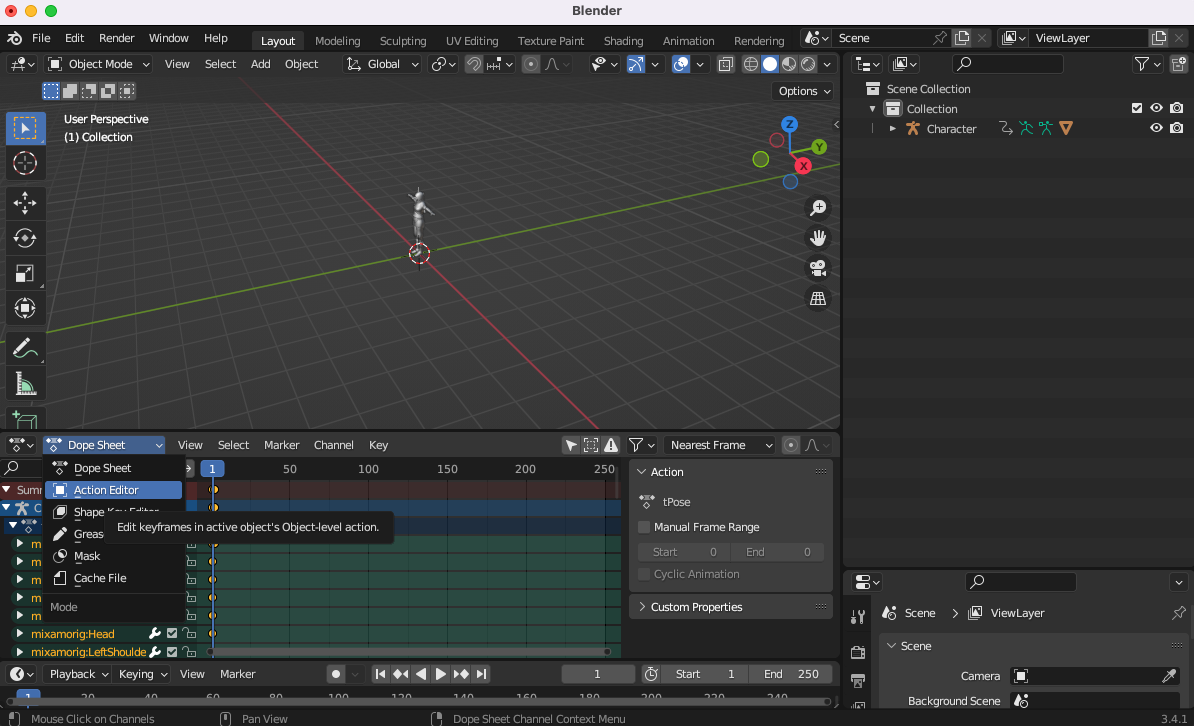
Task: Disable Character in renders camera icon
Action: (x=1176, y=128)
